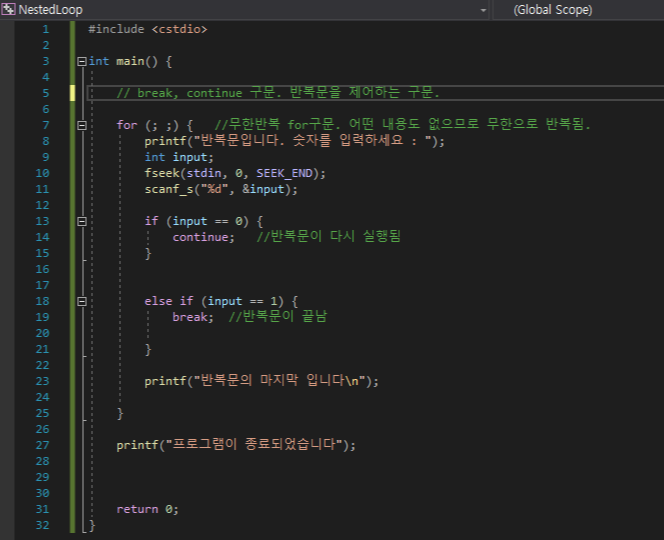Click the NestedLoop project icon

[8, 9]
